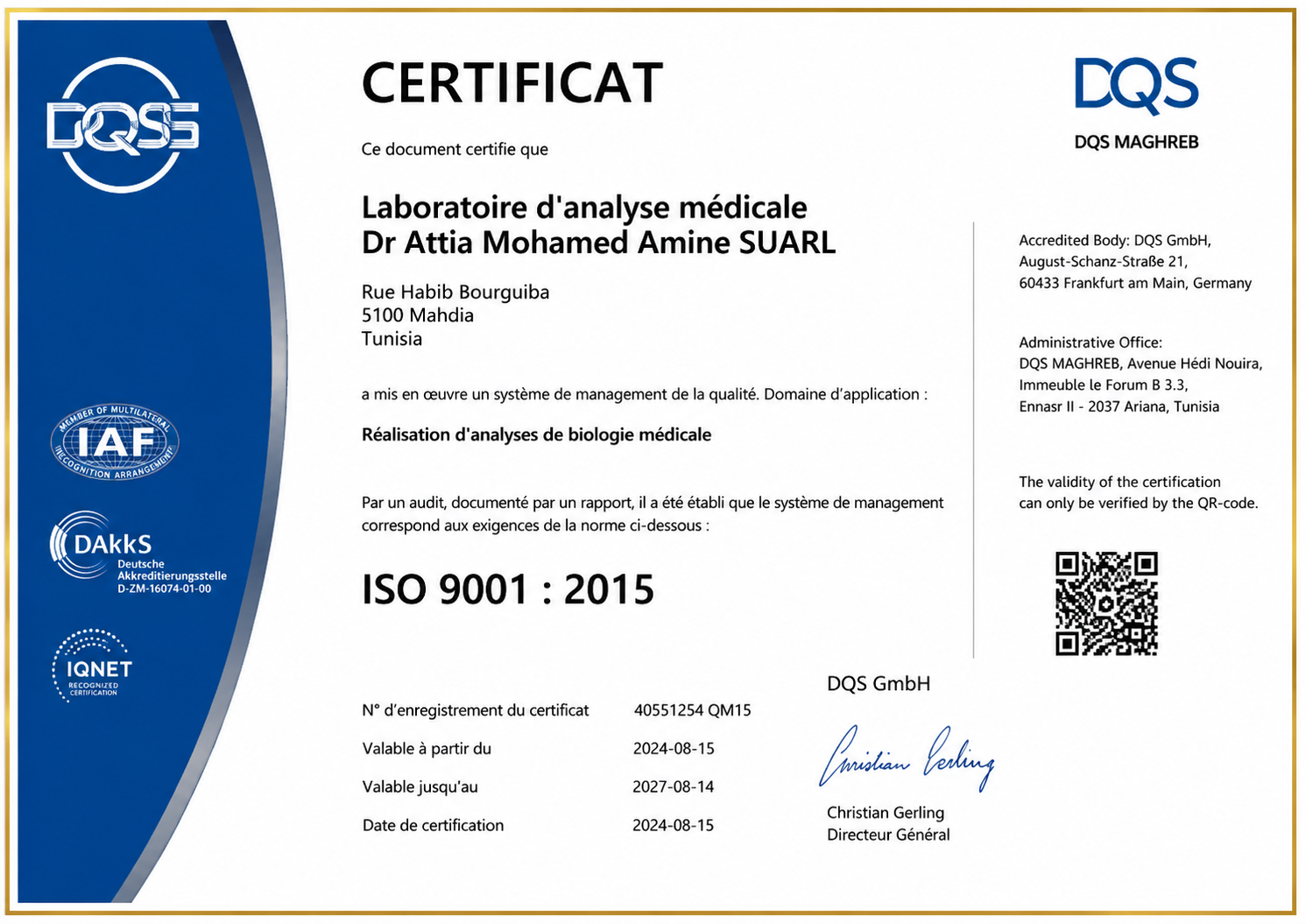Image resolution: width=1306 pixels, height=924 pixels.
Task: Click the 'ISO 9001 : 2015' standard
Action: 508,589
